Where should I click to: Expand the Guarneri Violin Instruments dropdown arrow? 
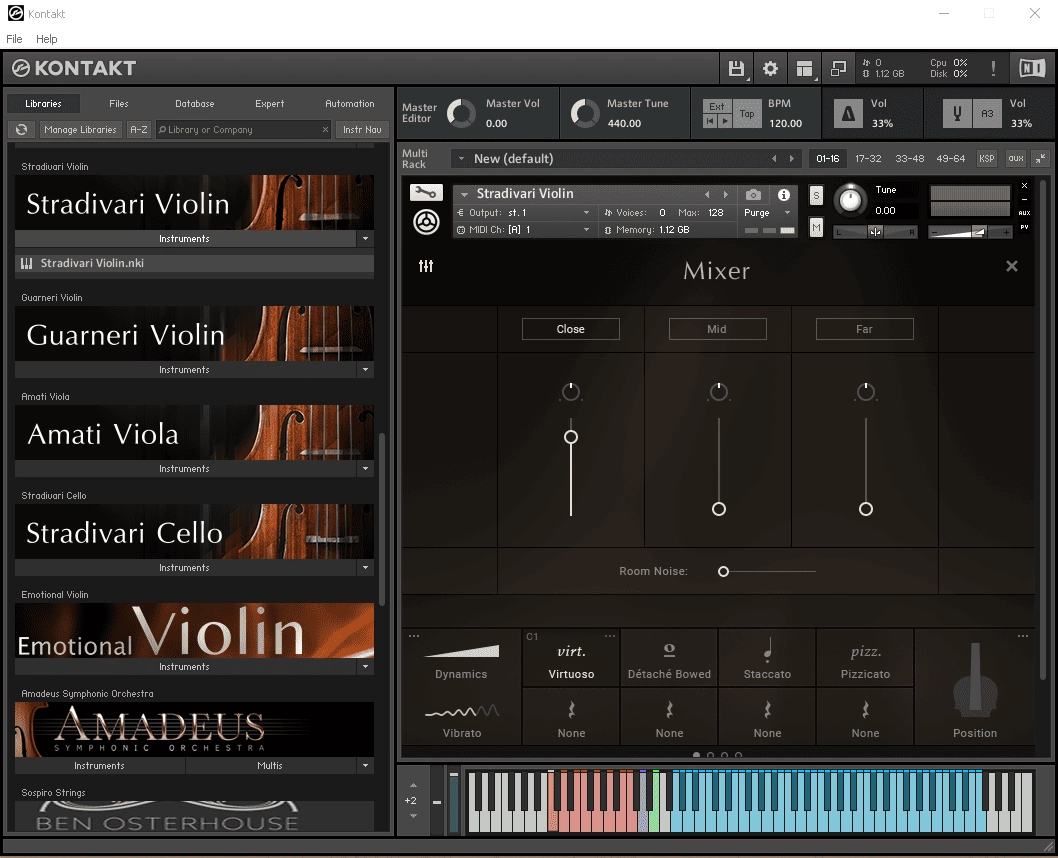coord(365,370)
